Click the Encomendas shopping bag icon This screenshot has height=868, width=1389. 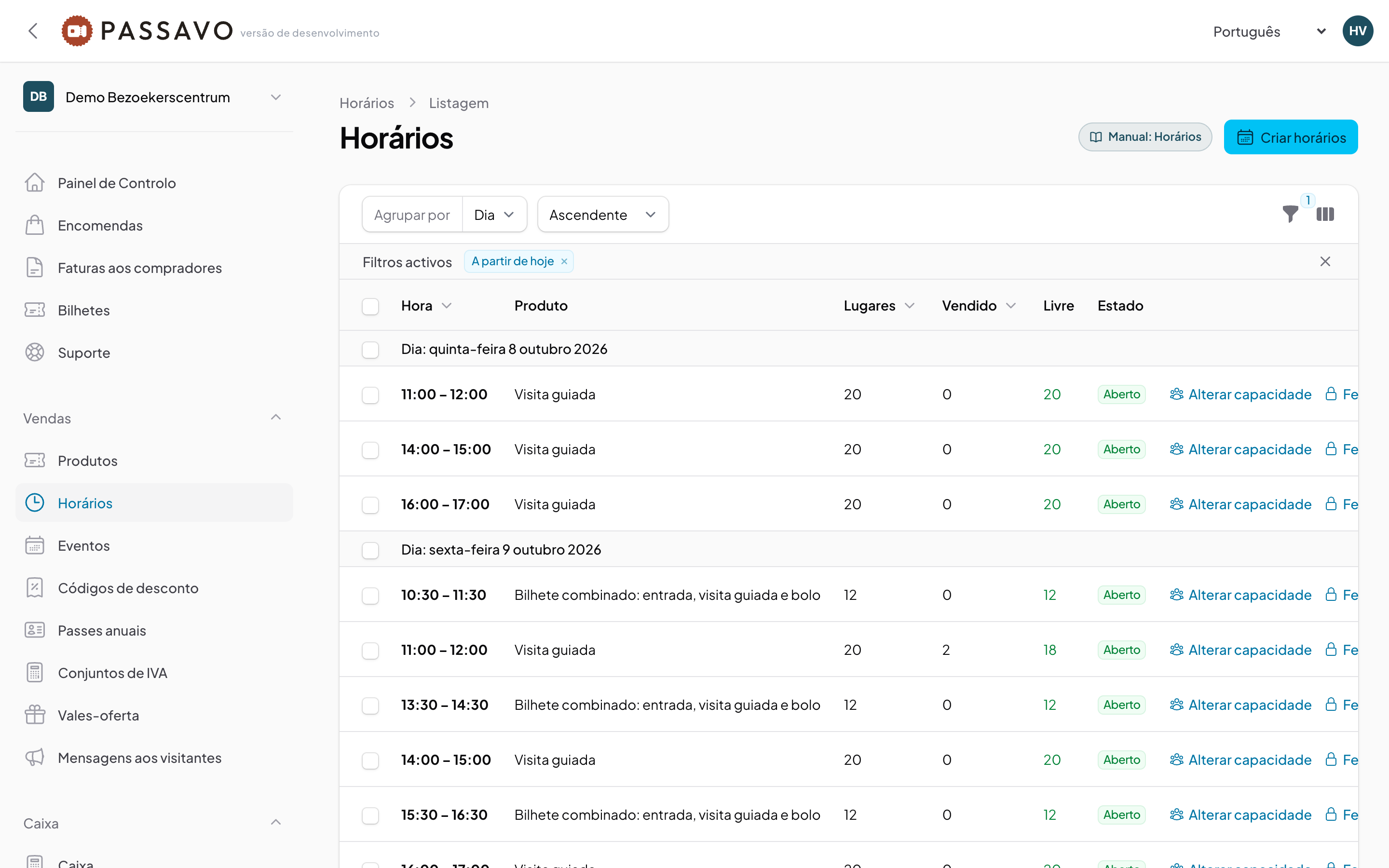click(x=34, y=225)
